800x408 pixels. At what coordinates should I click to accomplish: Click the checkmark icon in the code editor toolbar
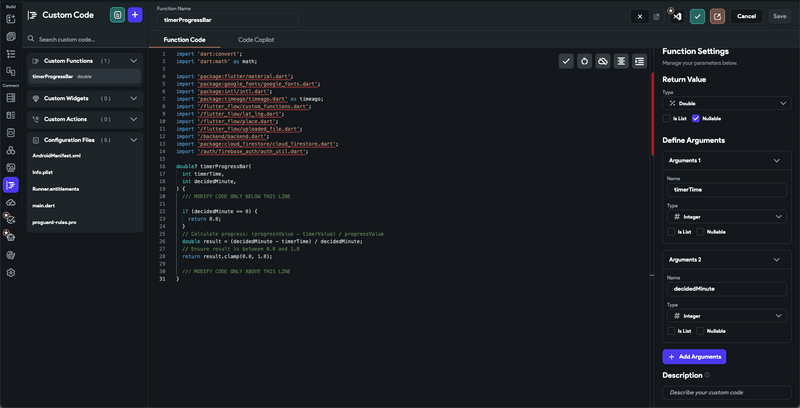coord(566,61)
